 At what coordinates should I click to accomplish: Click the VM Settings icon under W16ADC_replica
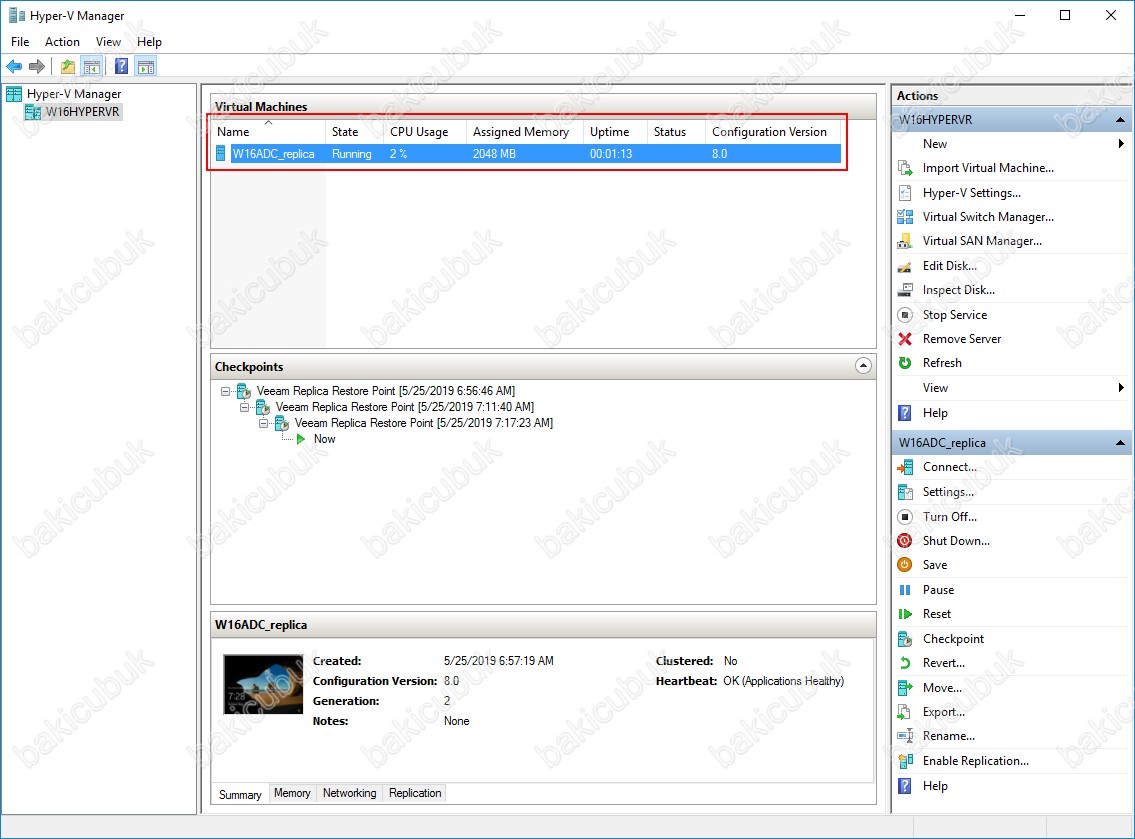tap(905, 492)
